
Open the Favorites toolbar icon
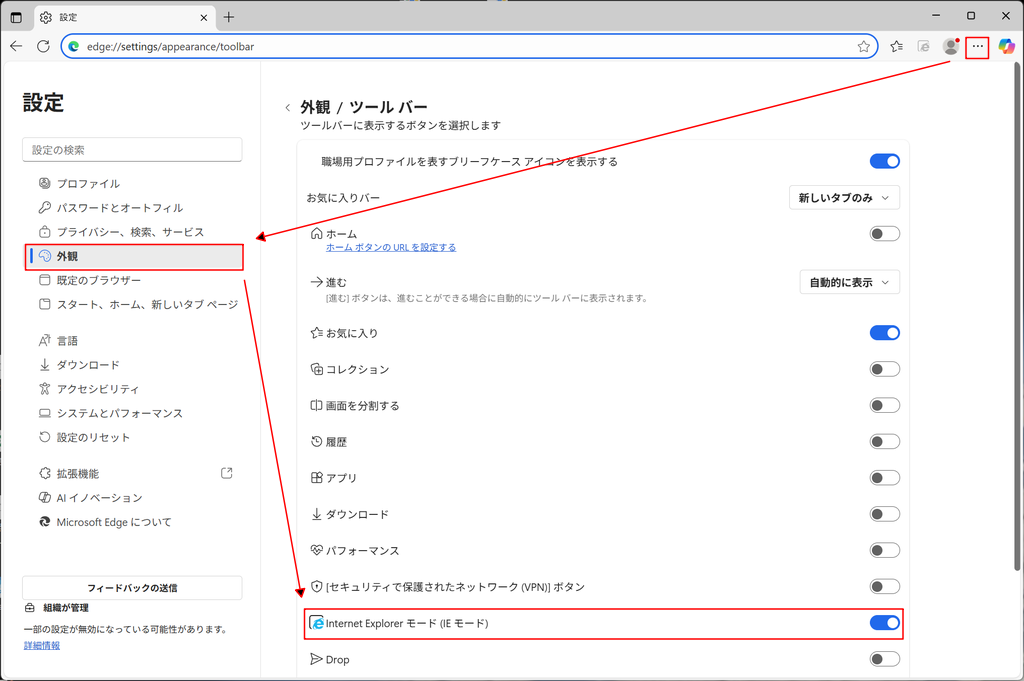(897, 46)
